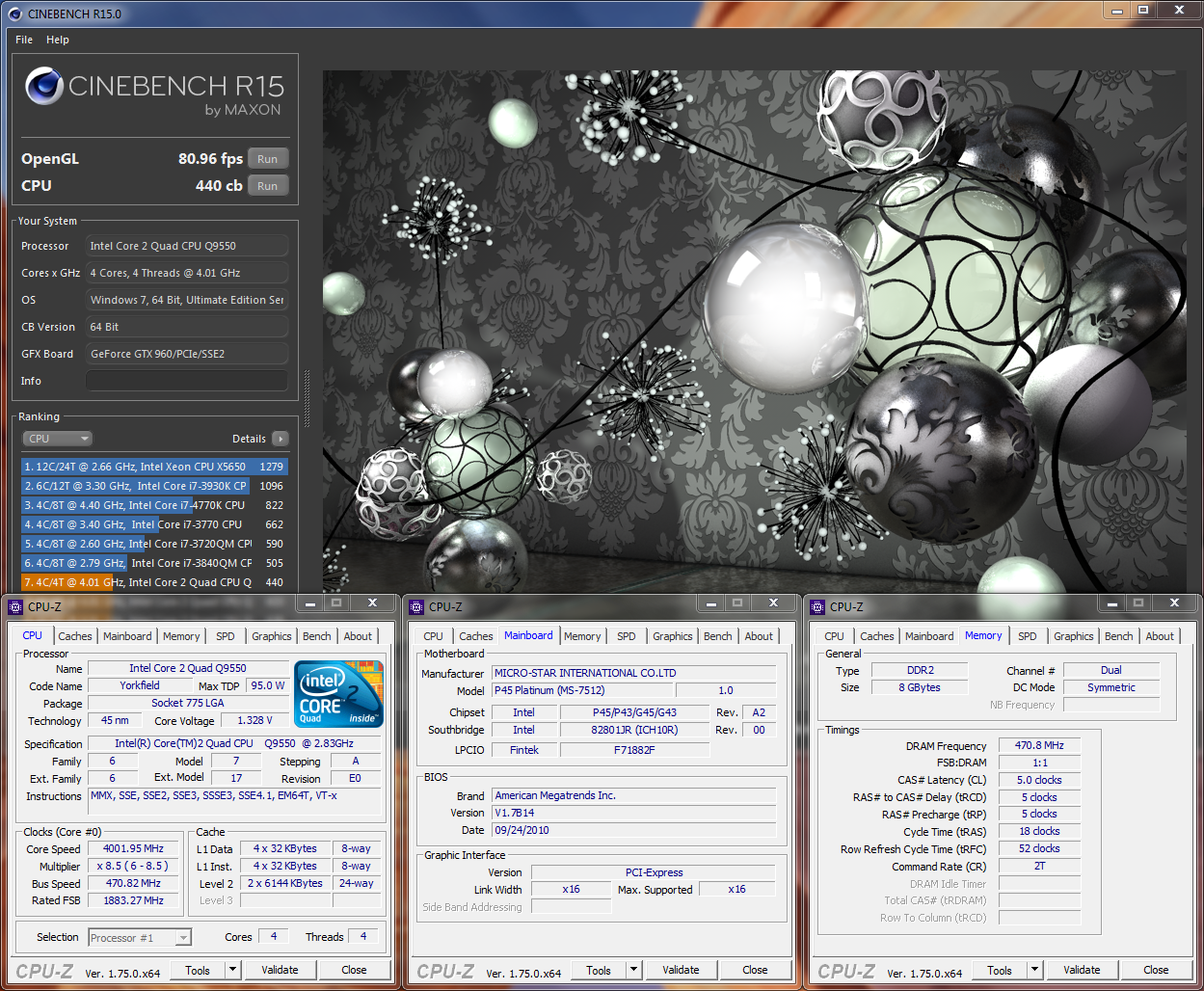
Task: Select ranking row Intel Core i7-3840QM
Action: point(154,563)
